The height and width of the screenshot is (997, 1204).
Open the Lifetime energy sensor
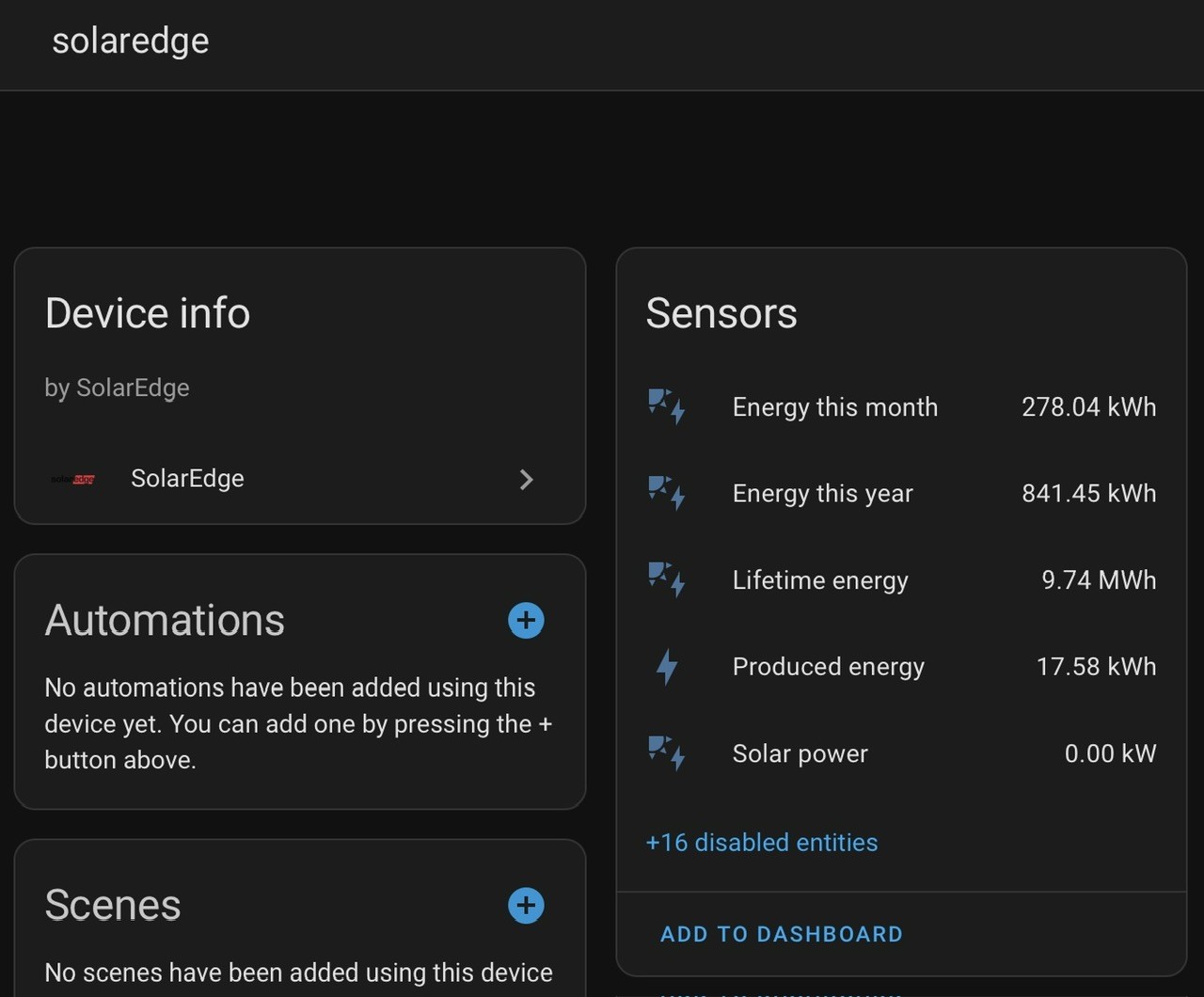point(901,580)
